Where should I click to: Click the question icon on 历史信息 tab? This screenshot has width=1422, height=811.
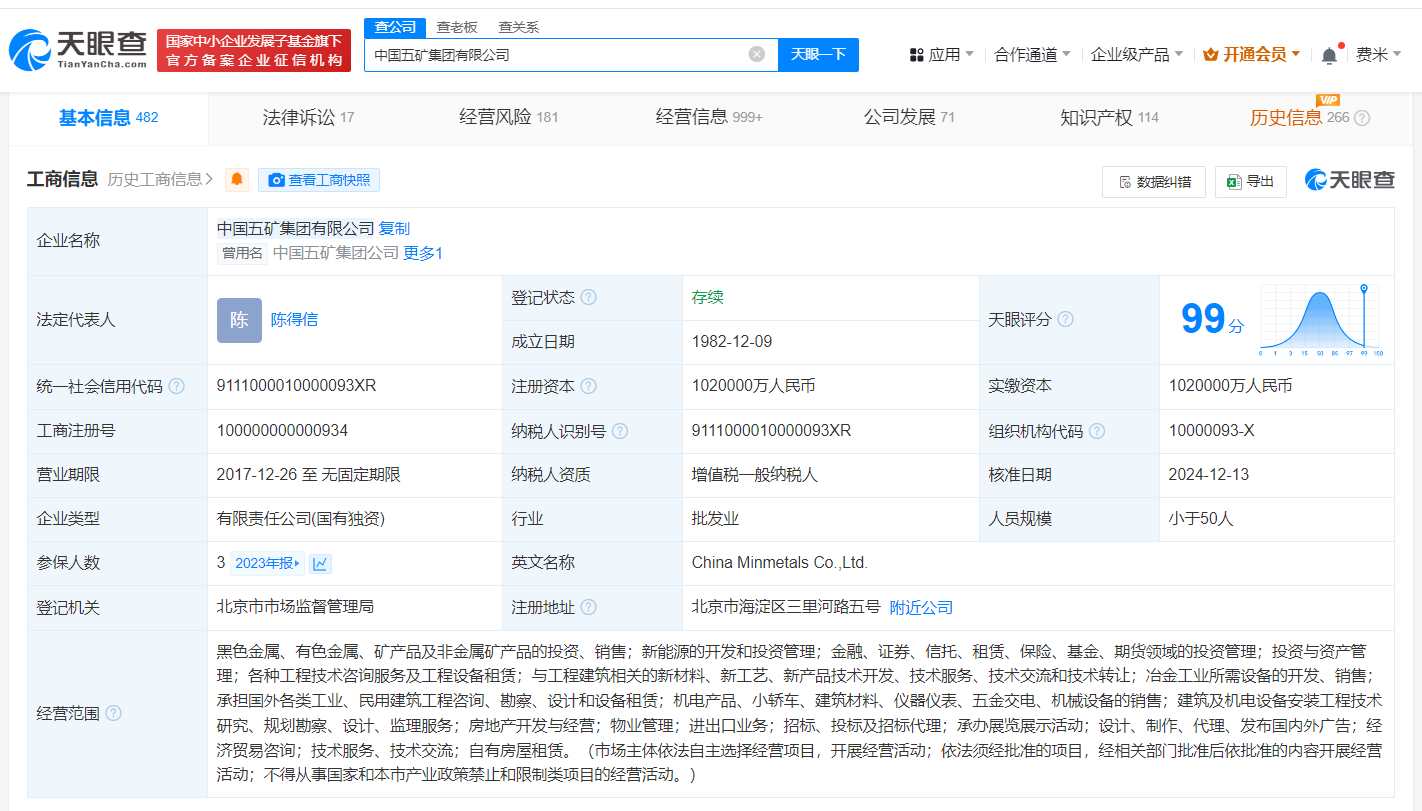[1362, 118]
